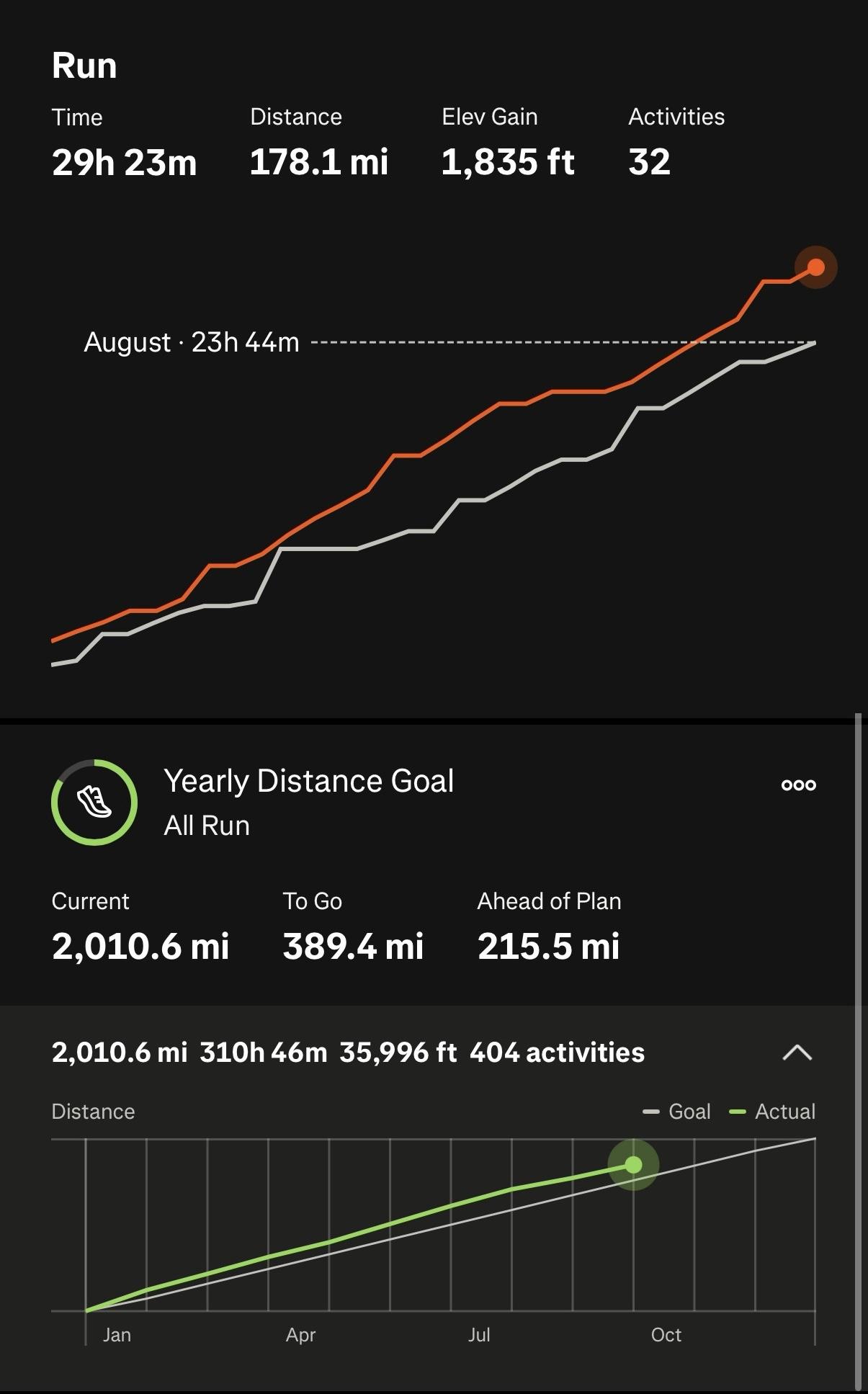Screen dimensions: 868x1394
Task: Click the Oct label on chart axis
Action: [x=666, y=1335]
